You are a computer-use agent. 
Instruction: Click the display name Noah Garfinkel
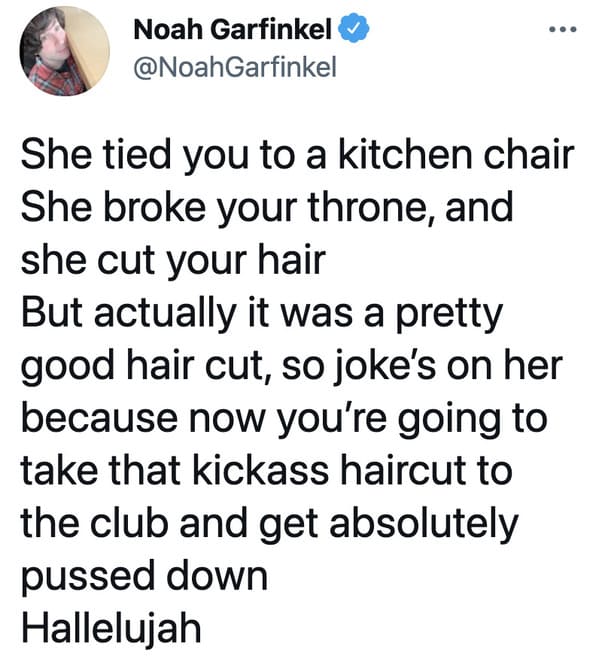point(233,30)
